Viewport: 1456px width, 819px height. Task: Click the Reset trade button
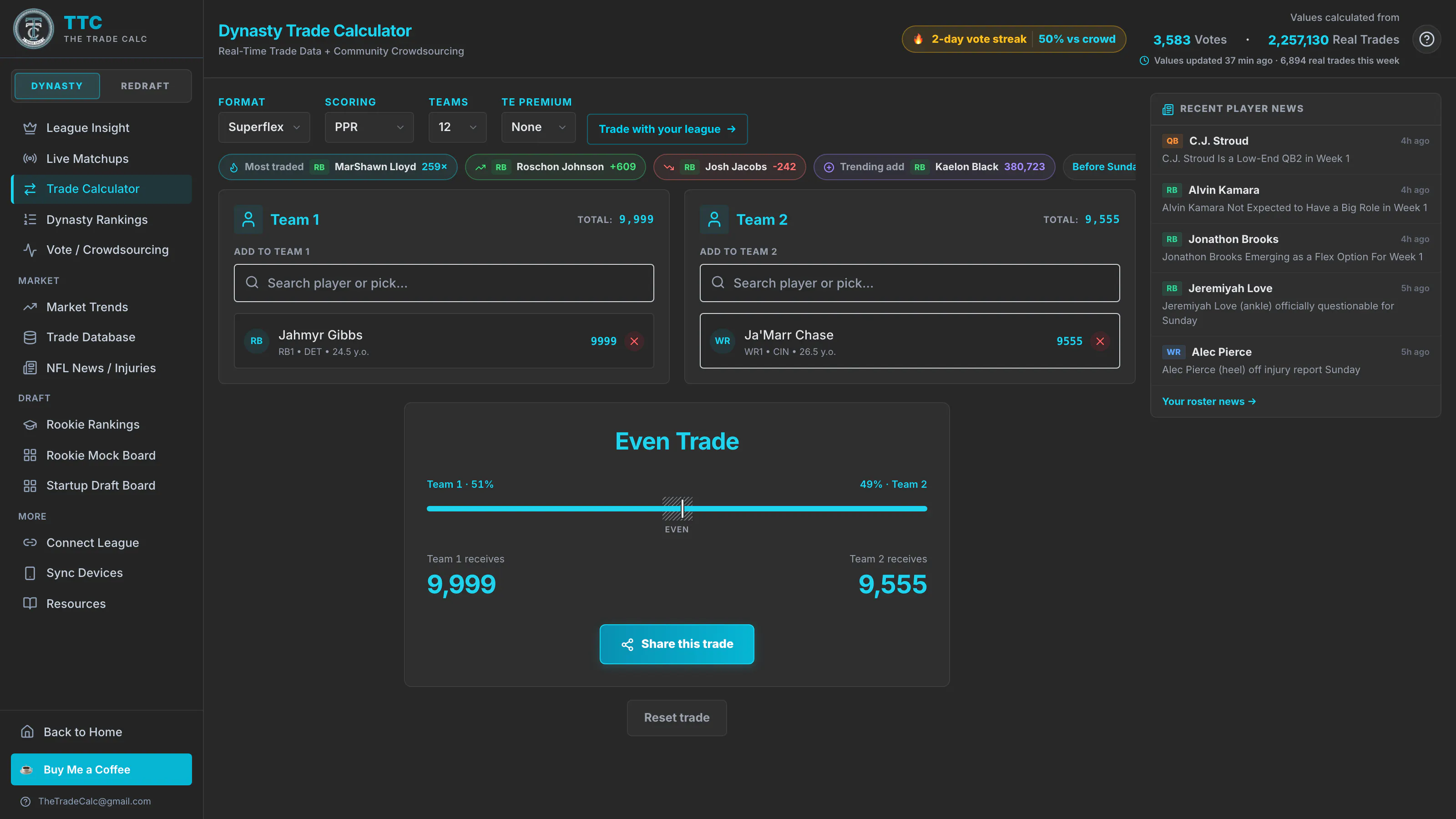coord(677,718)
